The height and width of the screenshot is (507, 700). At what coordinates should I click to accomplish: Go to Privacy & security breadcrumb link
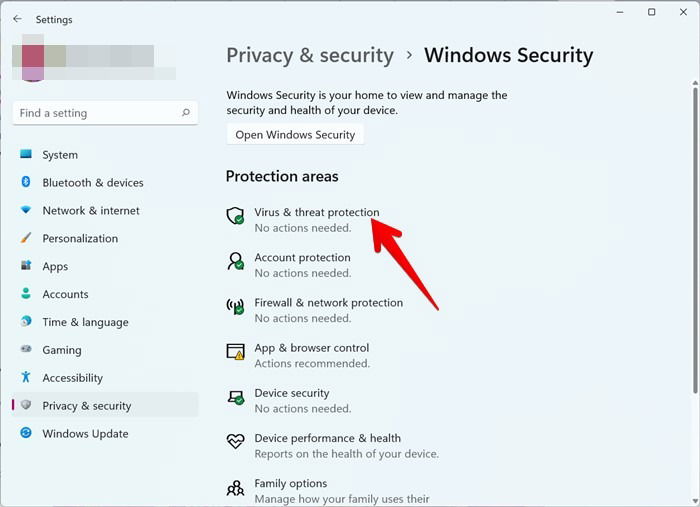click(x=310, y=55)
